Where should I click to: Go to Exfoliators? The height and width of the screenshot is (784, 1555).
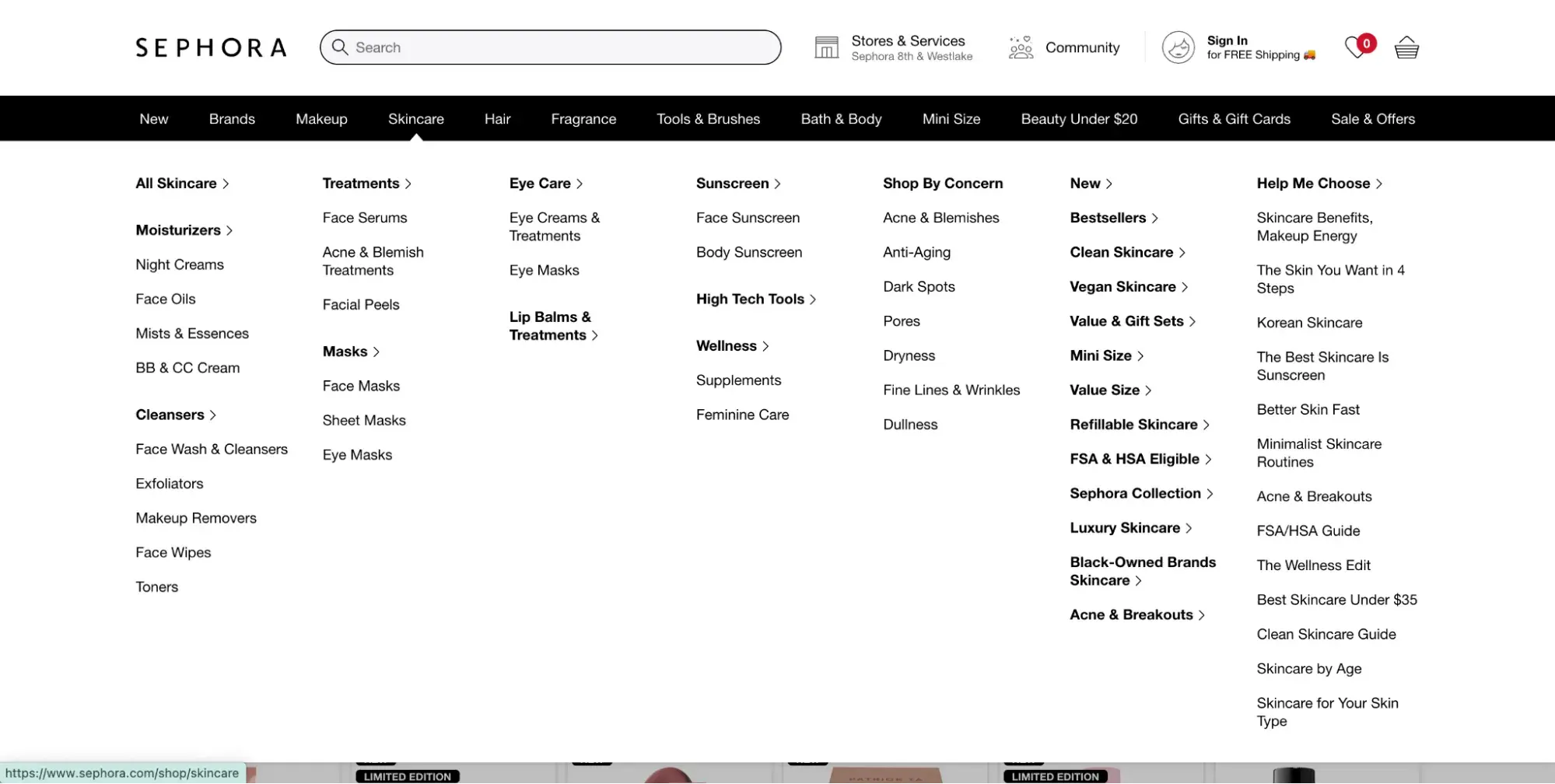pos(170,484)
